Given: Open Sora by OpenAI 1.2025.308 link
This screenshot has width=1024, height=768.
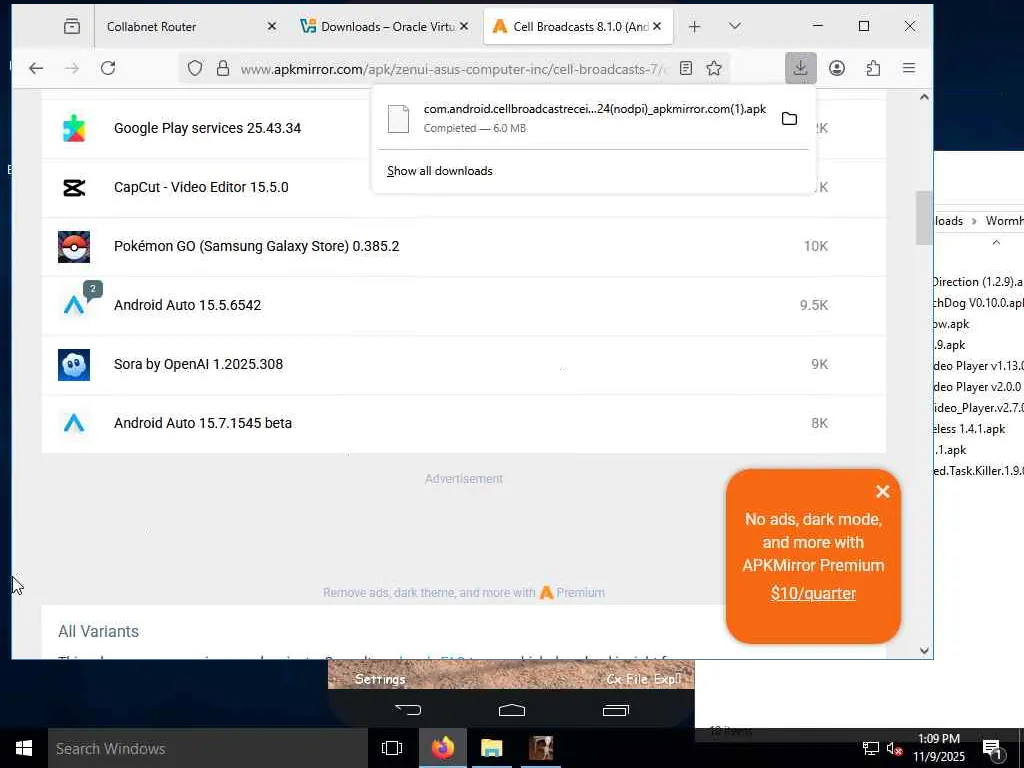Looking at the screenshot, I should [199, 364].
